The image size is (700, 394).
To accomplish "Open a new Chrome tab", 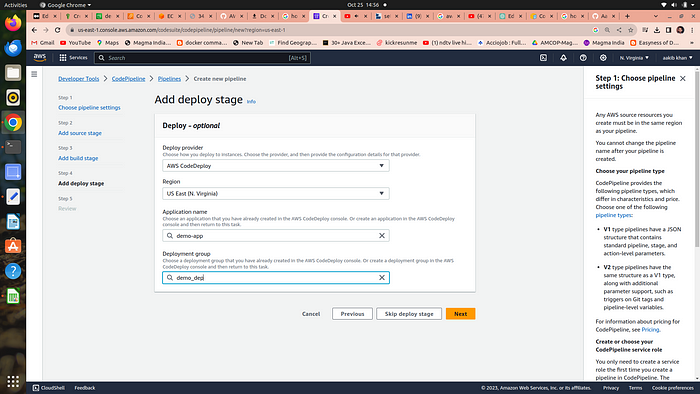I will tap(627, 16).
